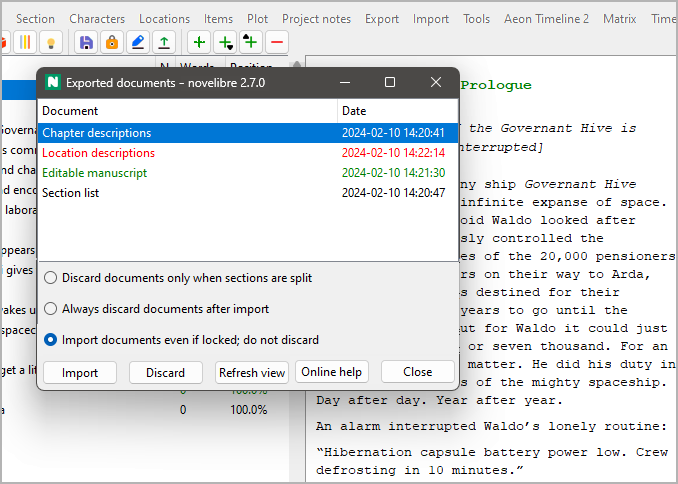Screen dimensions: 678x484
Task: Click the green up-arrow Update icon
Action: pos(164,42)
